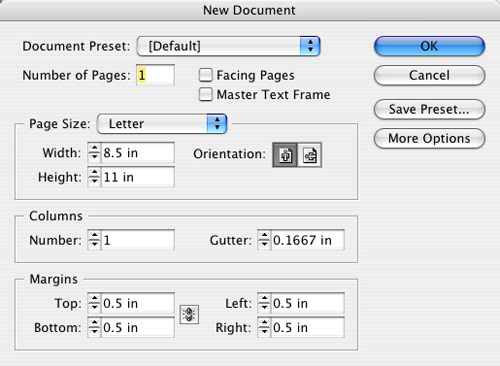Click the Width stepper arrows
Screen dimensions: 500x366
[94, 153]
